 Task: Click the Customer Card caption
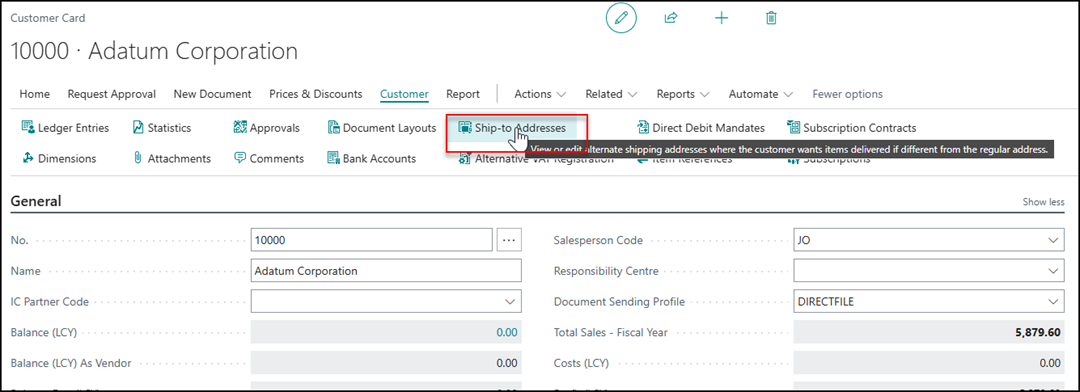[48, 18]
